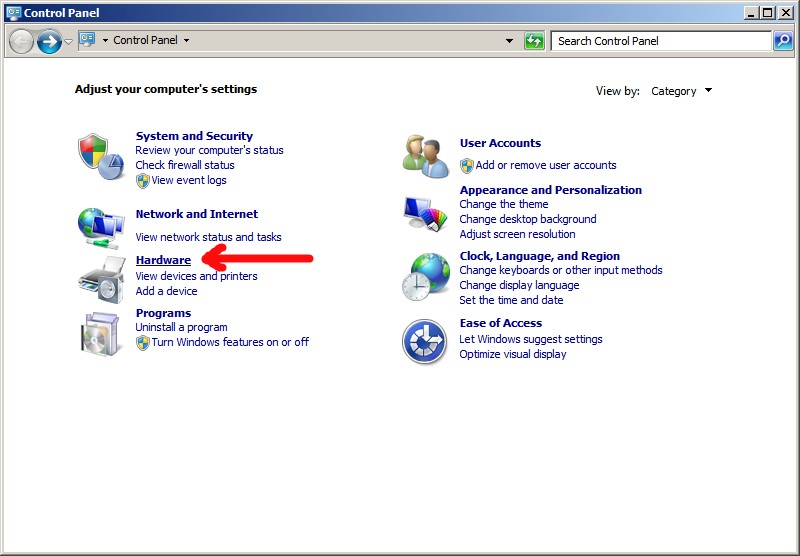
Task: Go forward with the blue arrow button
Action: pyautogui.click(x=49, y=41)
